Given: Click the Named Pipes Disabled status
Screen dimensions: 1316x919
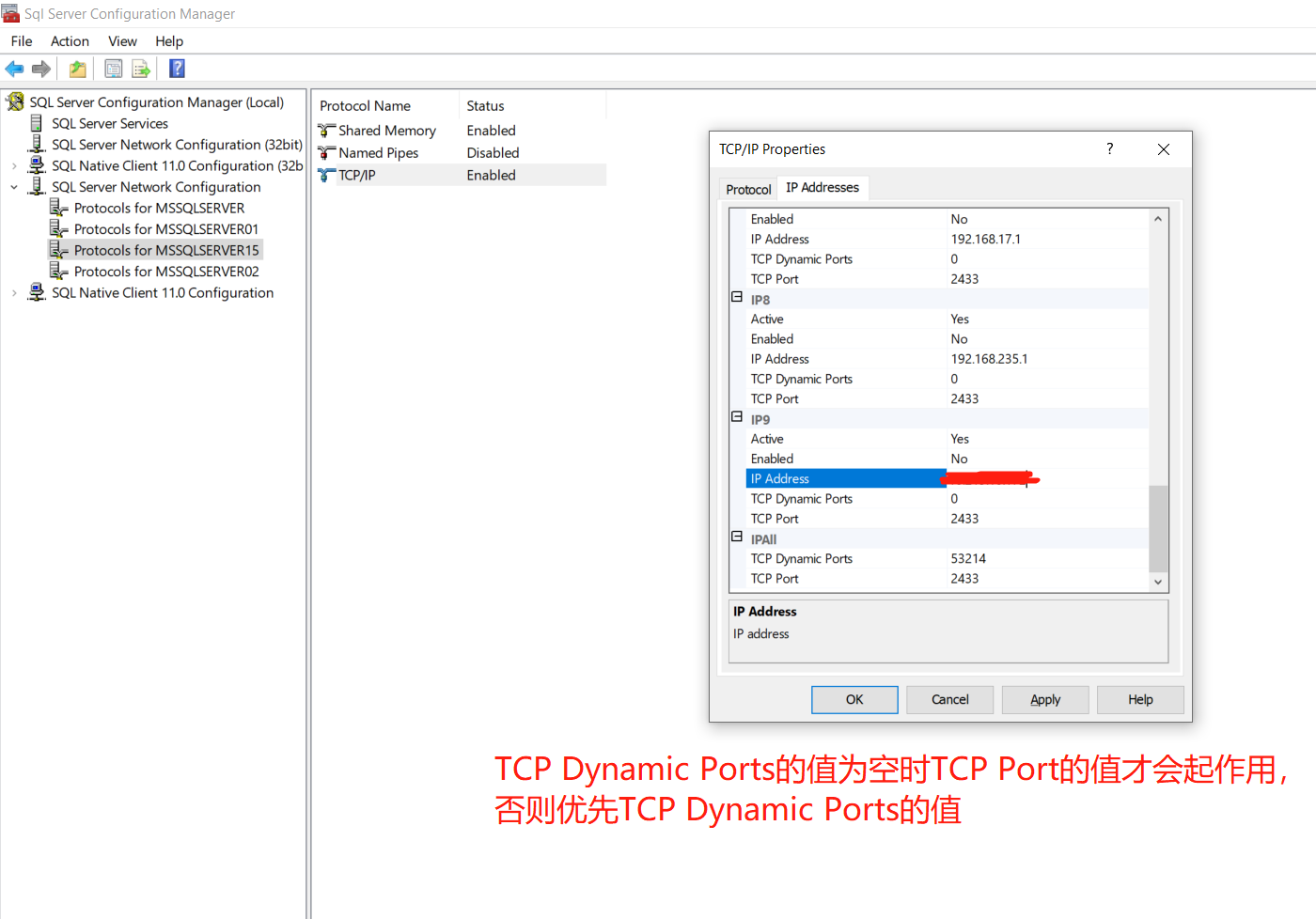Looking at the screenshot, I should (493, 153).
